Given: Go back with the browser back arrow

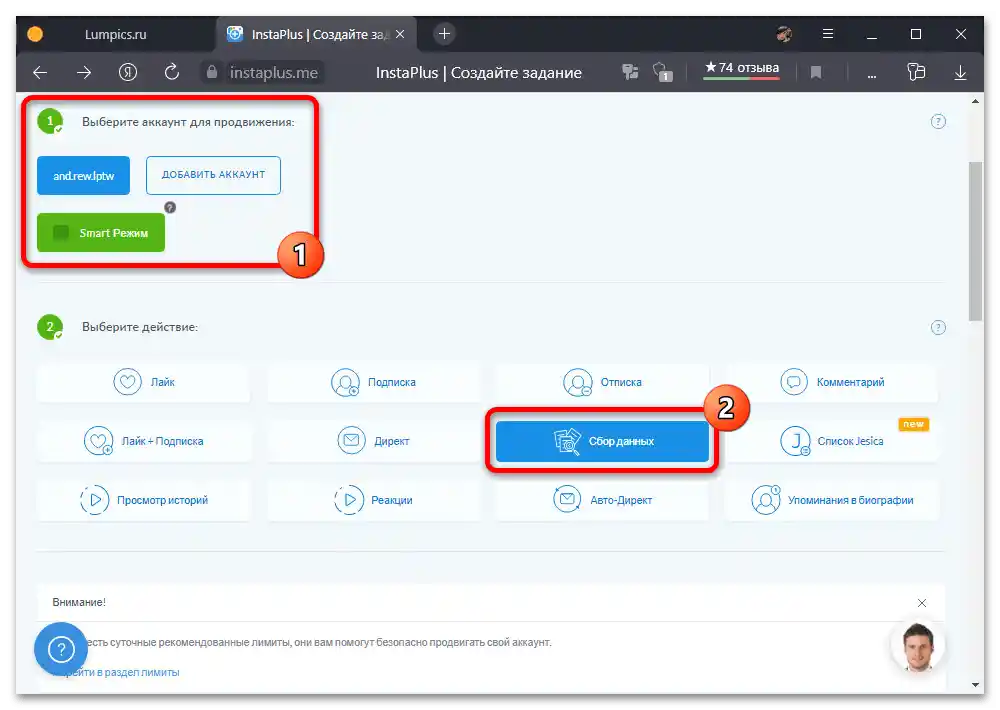Looking at the screenshot, I should [x=40, y=73].
